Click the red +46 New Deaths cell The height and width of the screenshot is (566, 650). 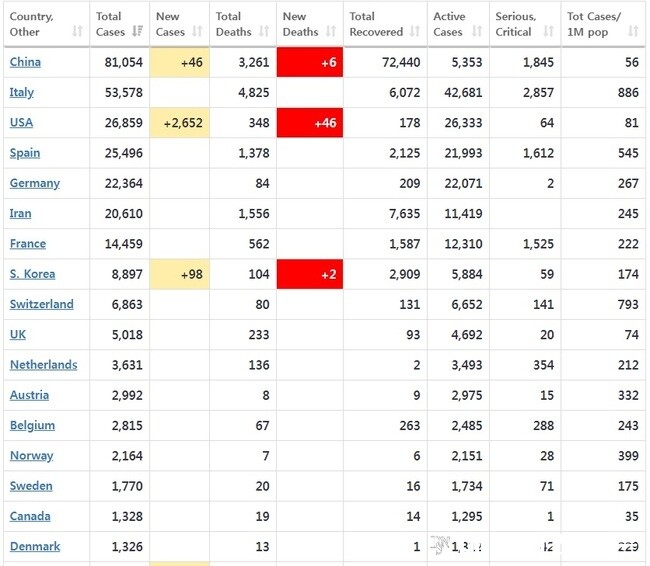point(310,123)
